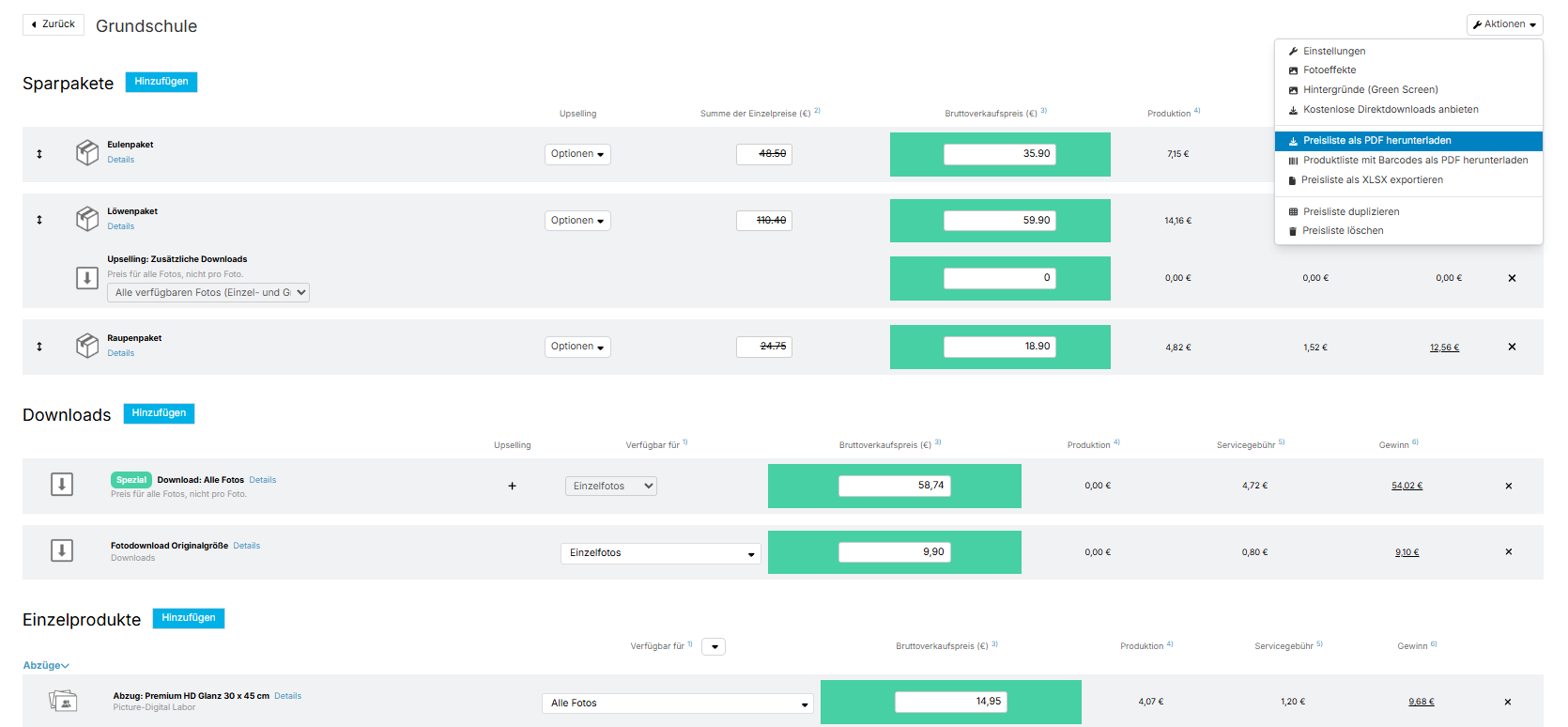Image resolution: width=1568 pixels, height=727 pixels.
Task: Click the Premium HD Glanz profit 9,68 €
Action: [x=1421, y=702]
